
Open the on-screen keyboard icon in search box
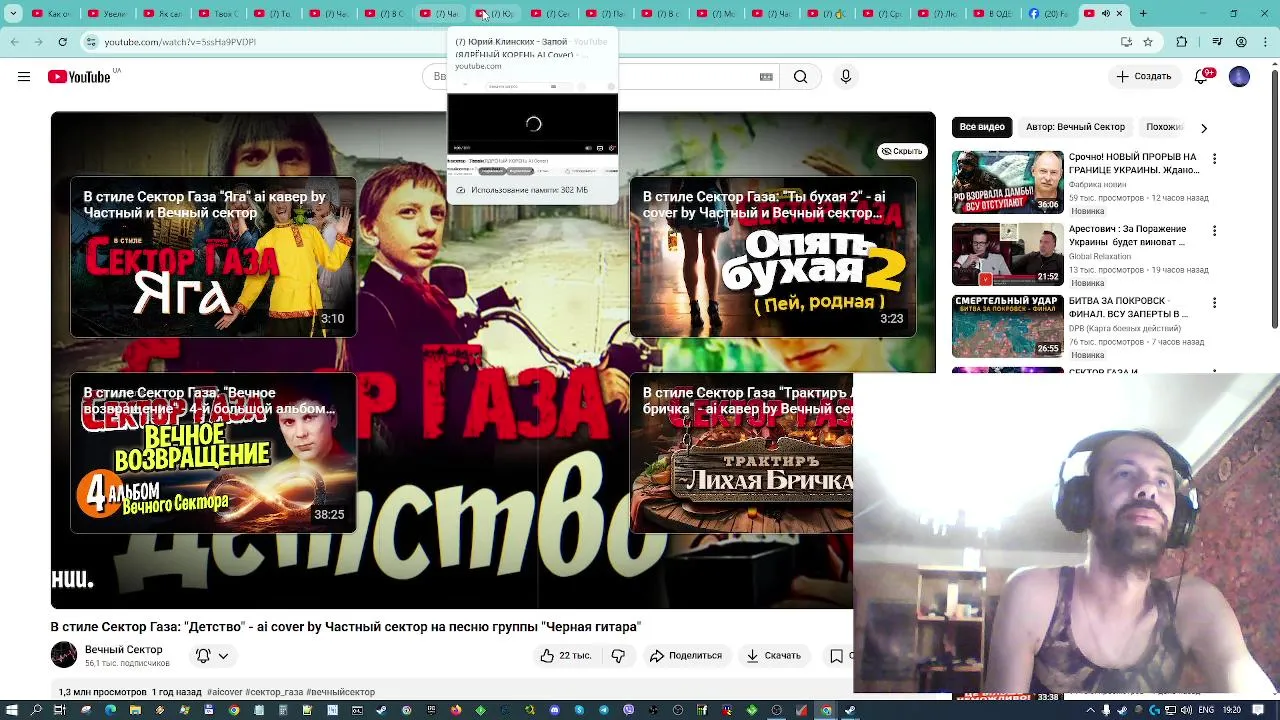(x=766, y=77)
